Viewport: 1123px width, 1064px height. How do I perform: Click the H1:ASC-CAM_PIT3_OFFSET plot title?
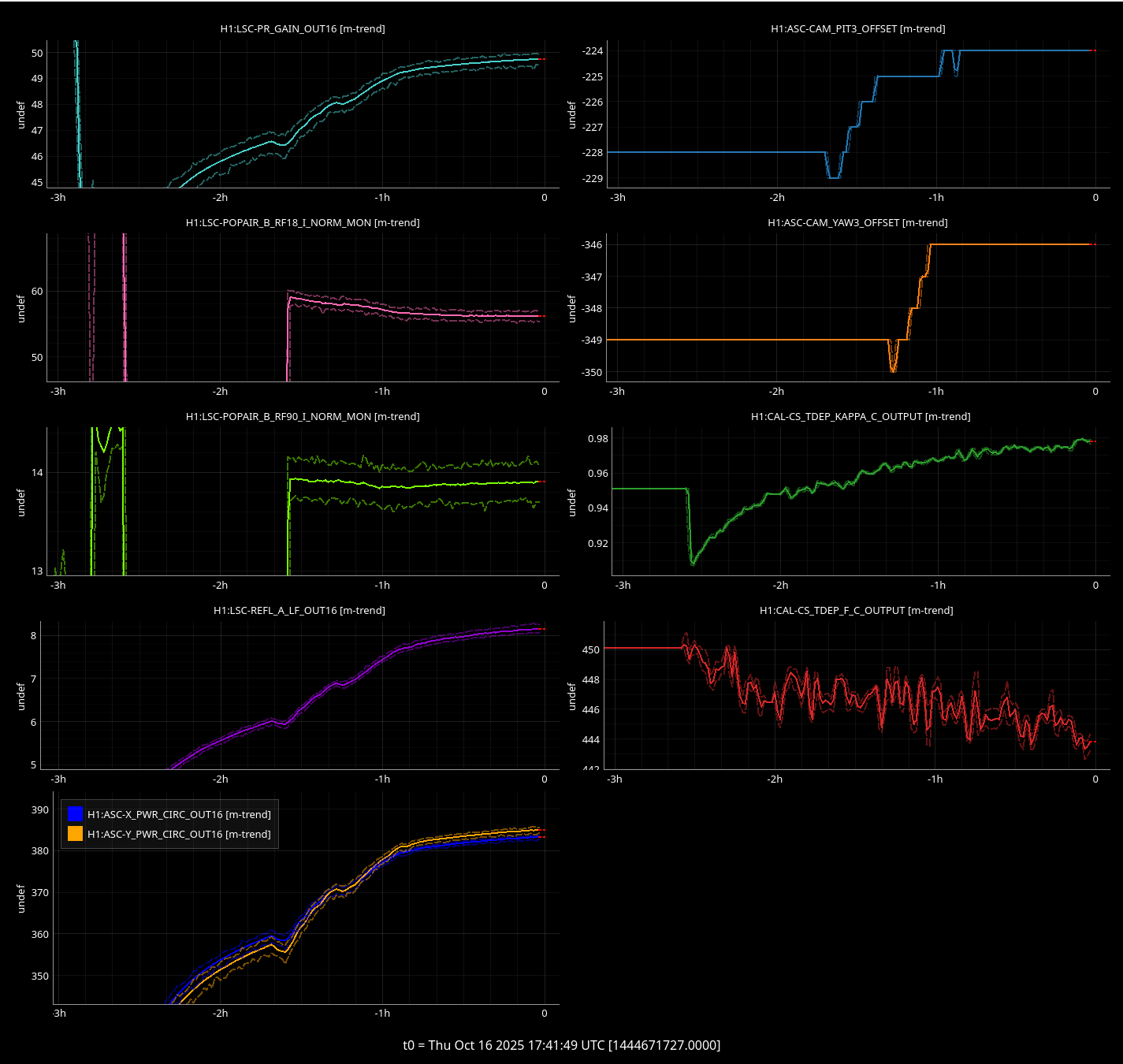[x=857, y=28]
